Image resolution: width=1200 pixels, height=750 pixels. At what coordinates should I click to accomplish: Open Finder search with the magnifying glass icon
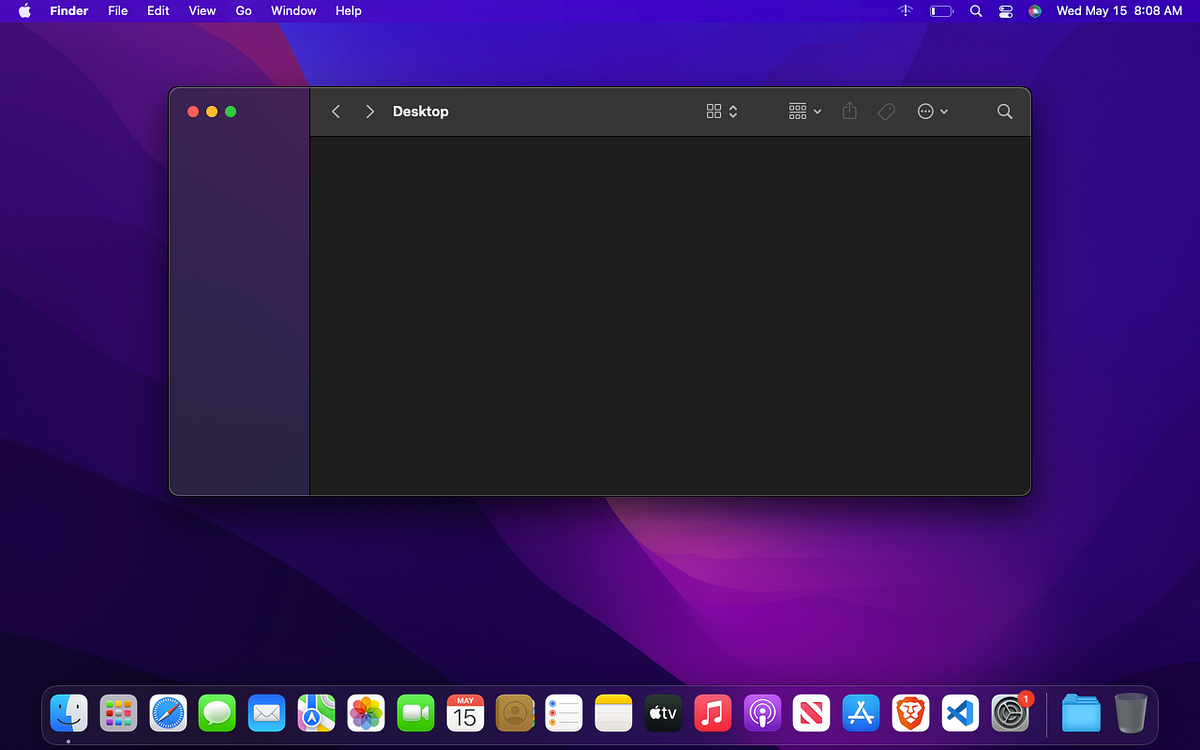(1004, 111)
